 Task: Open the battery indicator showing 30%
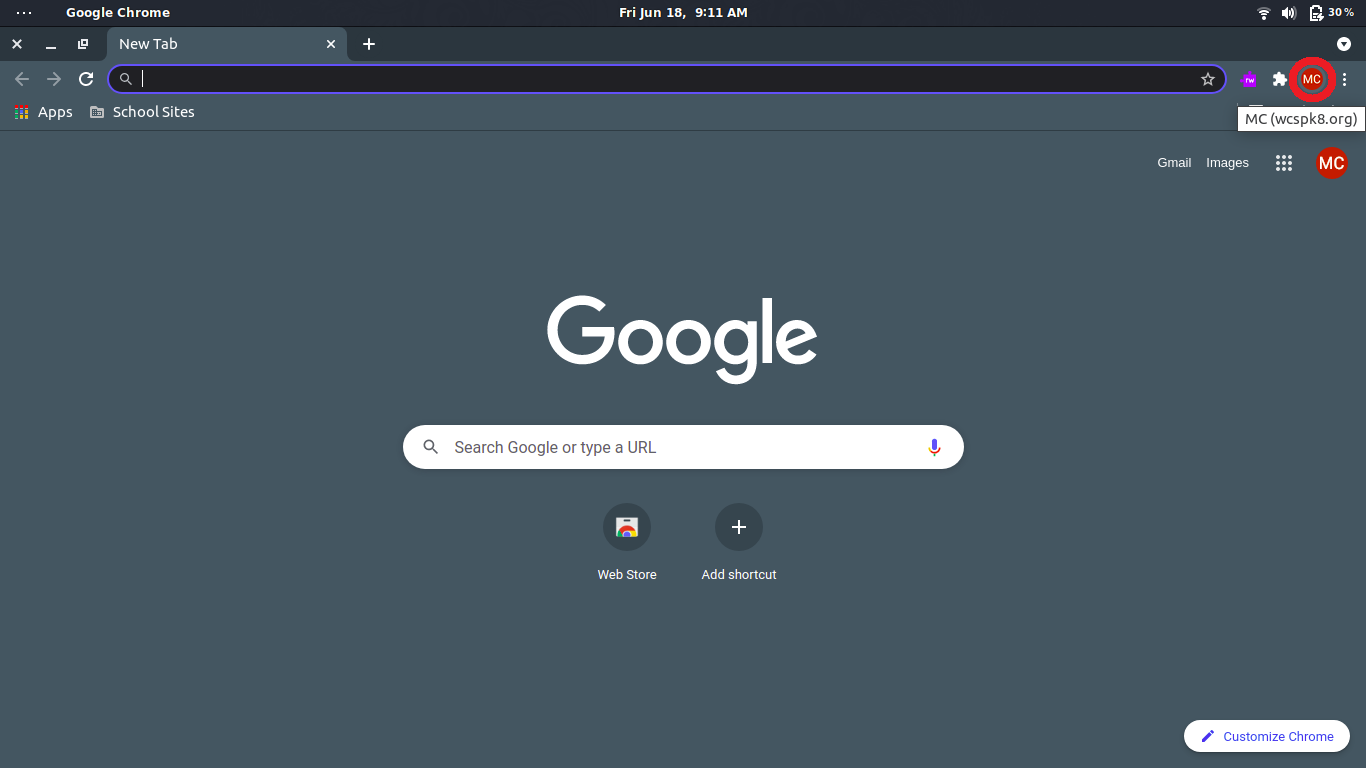tap(1331, 13)
